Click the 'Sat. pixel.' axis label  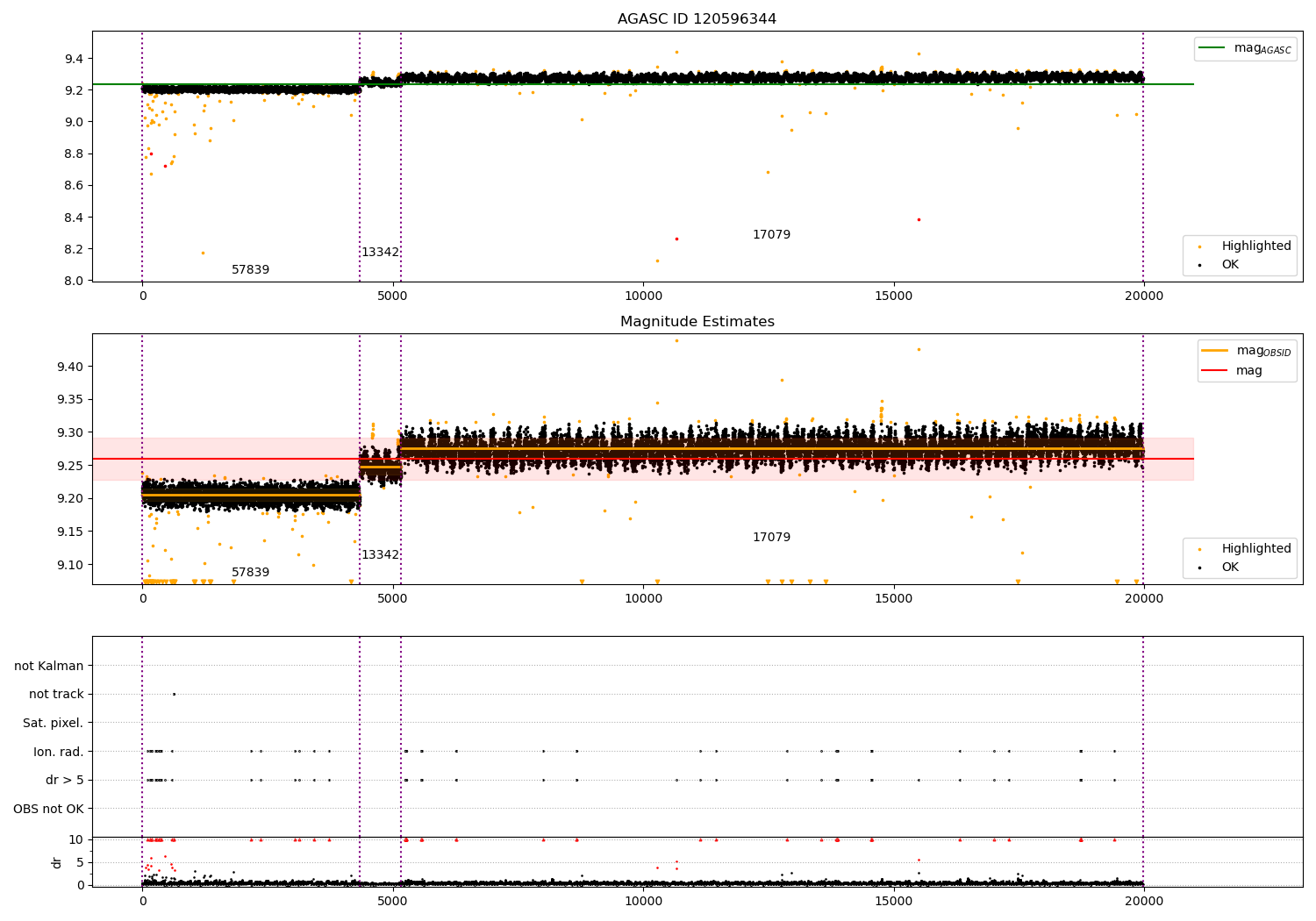(x=53, y=724)
